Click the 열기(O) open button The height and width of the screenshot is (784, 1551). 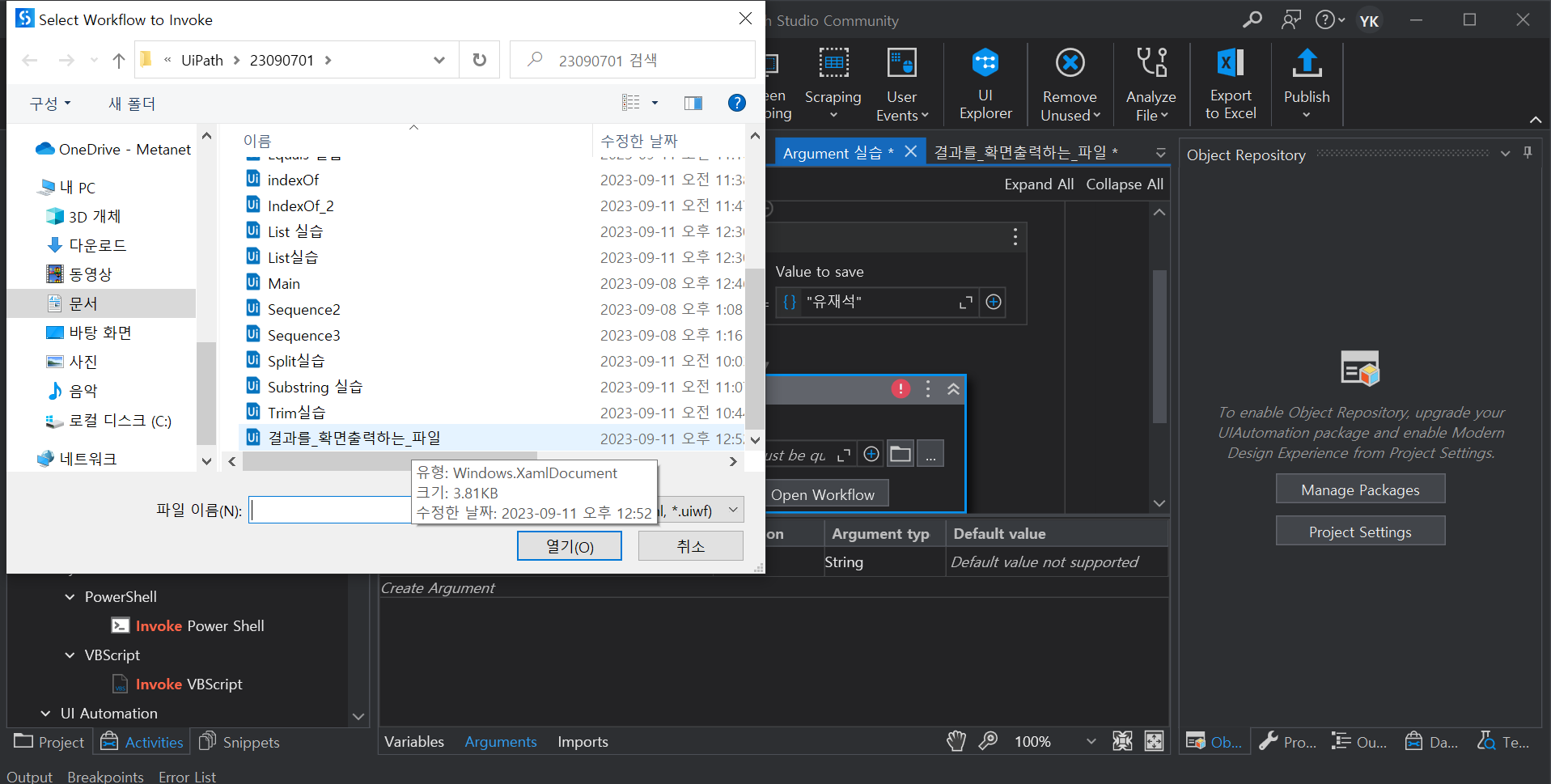tap(570, 546)
